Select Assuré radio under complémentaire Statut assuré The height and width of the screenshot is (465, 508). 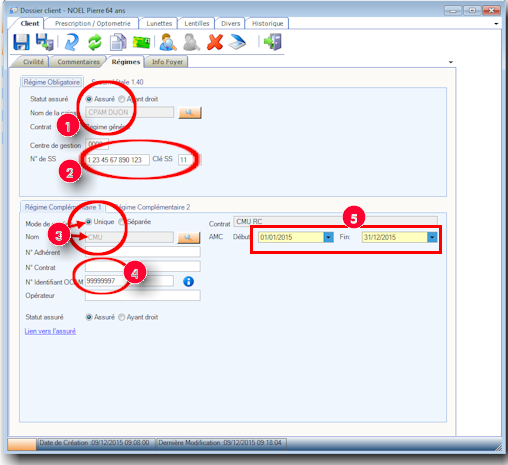click(x=89, y=317)
